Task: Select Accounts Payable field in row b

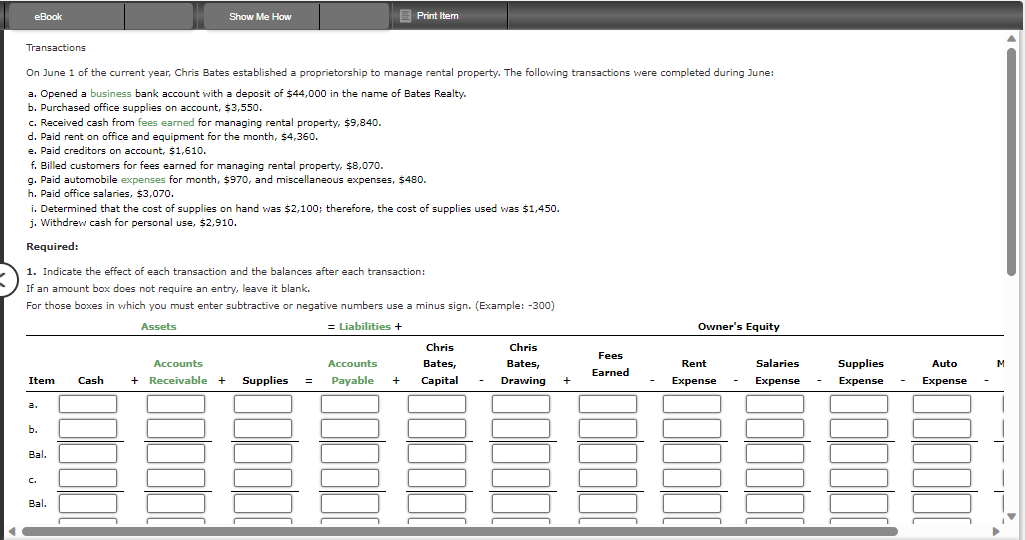Action: [x=350, y=429]
